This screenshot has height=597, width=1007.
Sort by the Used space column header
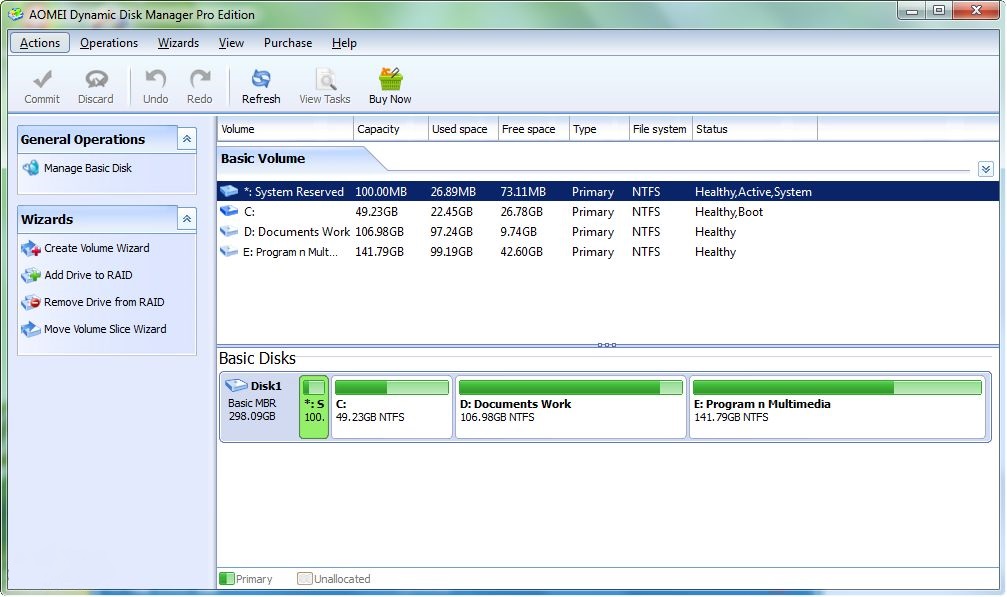coord(463,129)
